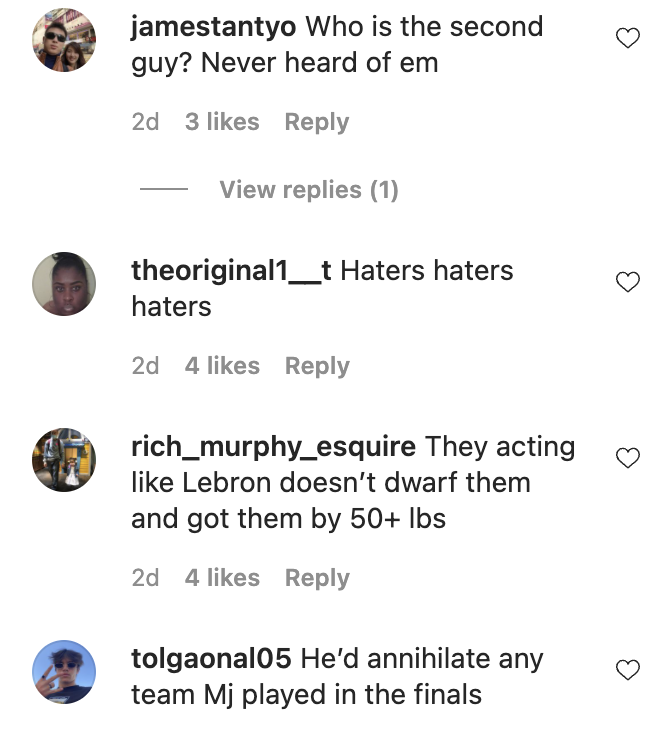Heart rich_murphy_esquire's comment

[627, 459]
